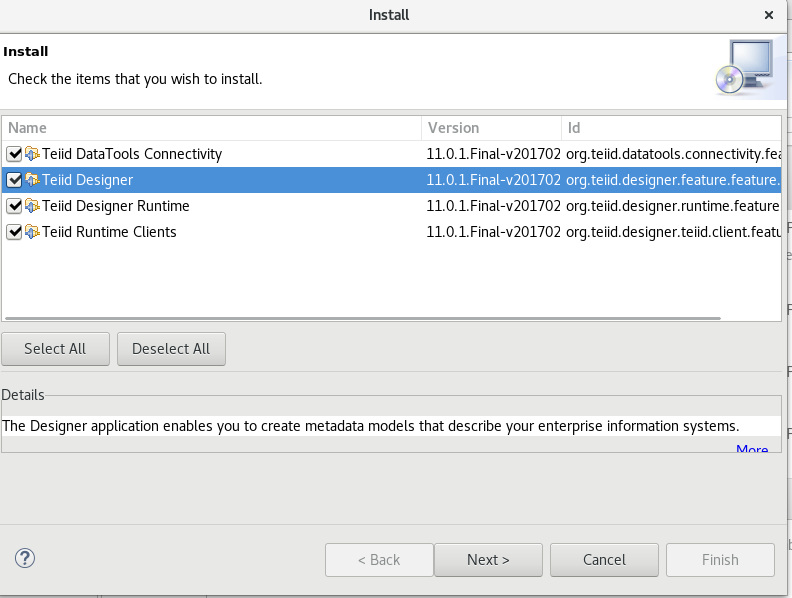Screen dimensions: 792x598
Task: Select the Teiid Designer row name
Action: click(x=87, y=180)
